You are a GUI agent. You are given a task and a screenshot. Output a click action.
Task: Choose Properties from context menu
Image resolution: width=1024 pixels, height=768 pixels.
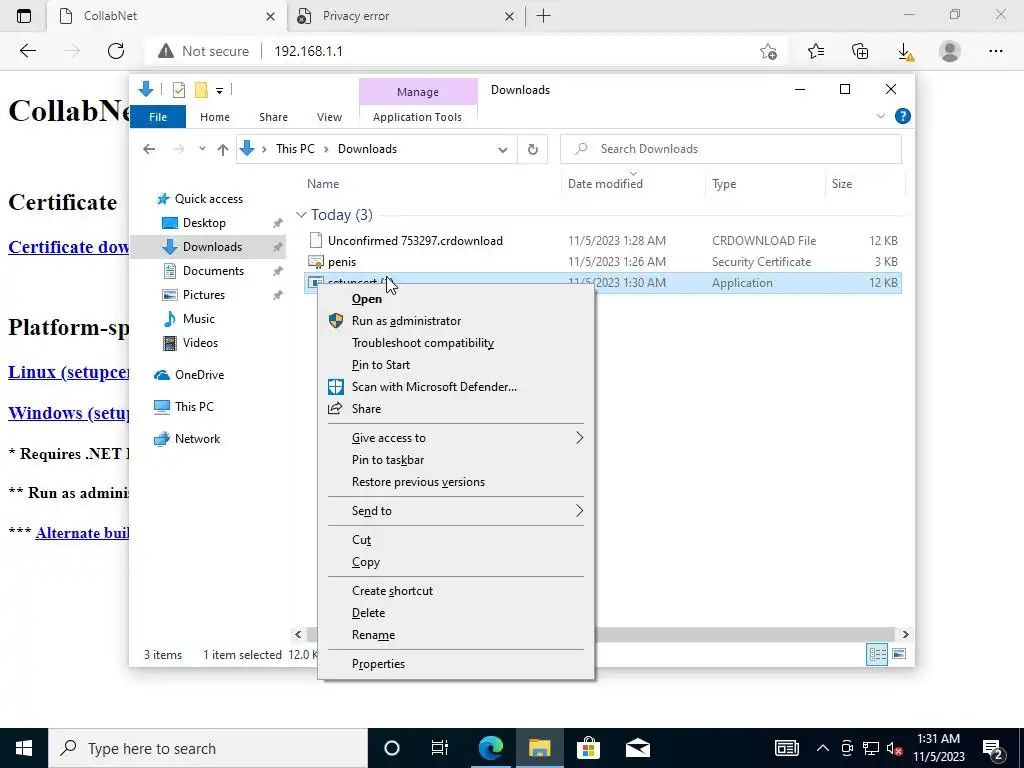pos(456,664)
